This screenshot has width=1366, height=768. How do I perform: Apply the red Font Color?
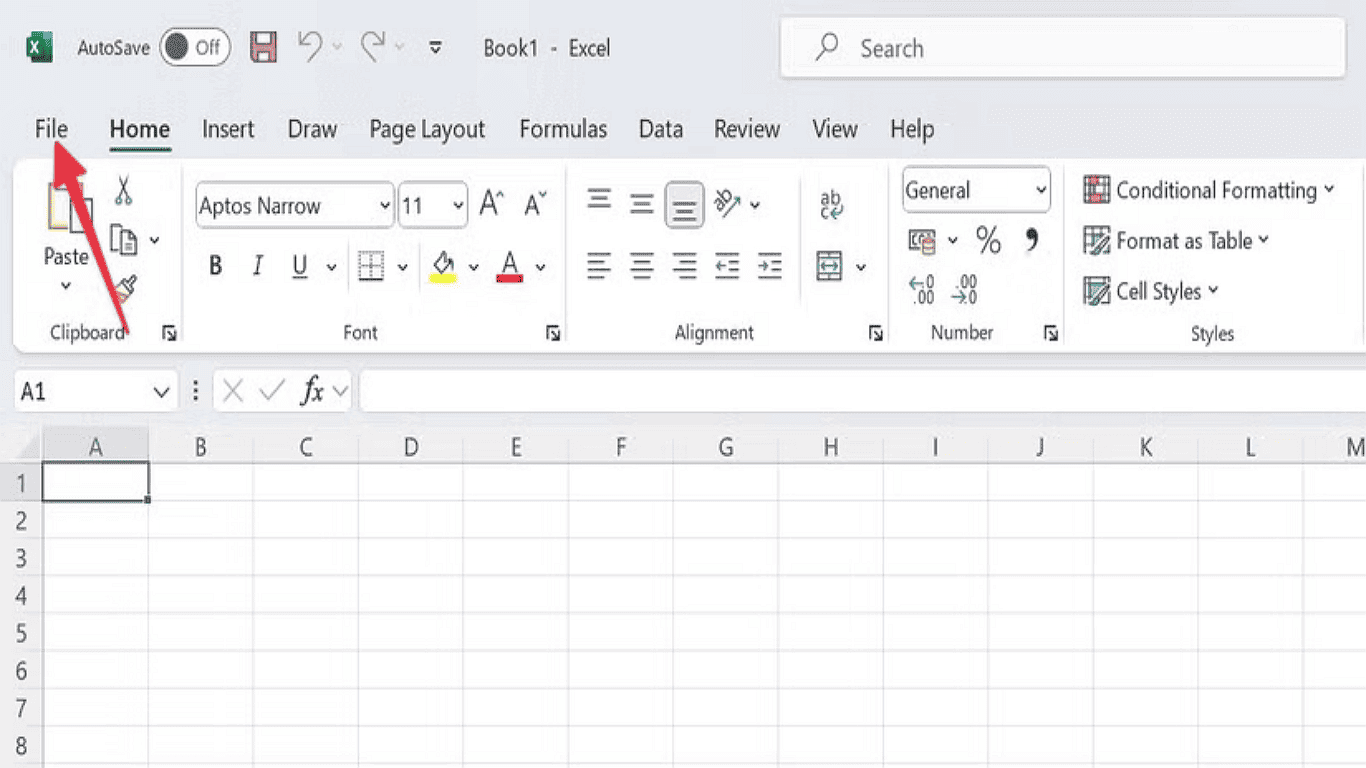click(x=510, y=266)
